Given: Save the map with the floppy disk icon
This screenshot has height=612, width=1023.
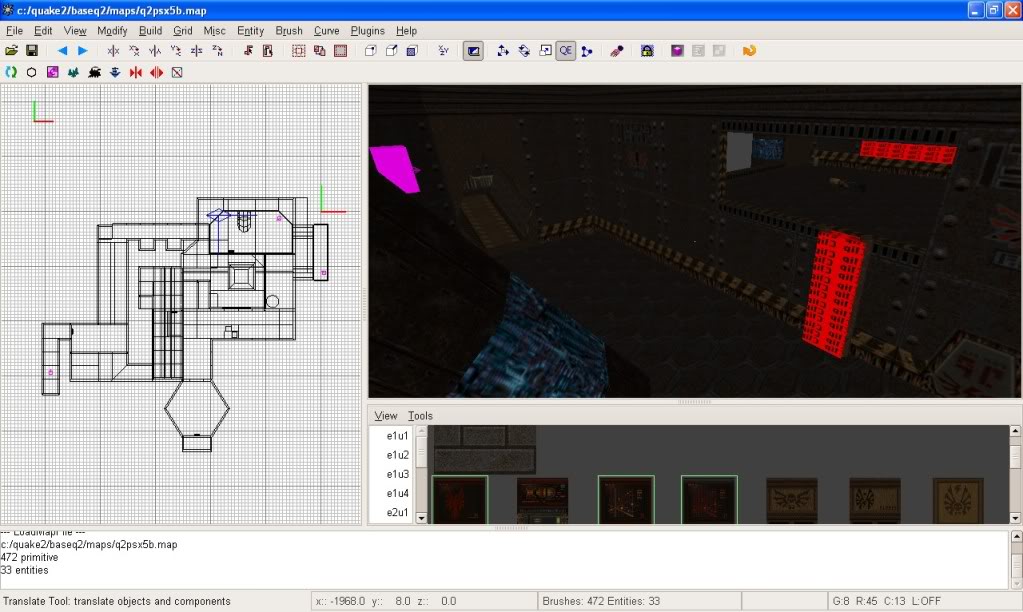Looking at the screenshot, I should point(32,50).
